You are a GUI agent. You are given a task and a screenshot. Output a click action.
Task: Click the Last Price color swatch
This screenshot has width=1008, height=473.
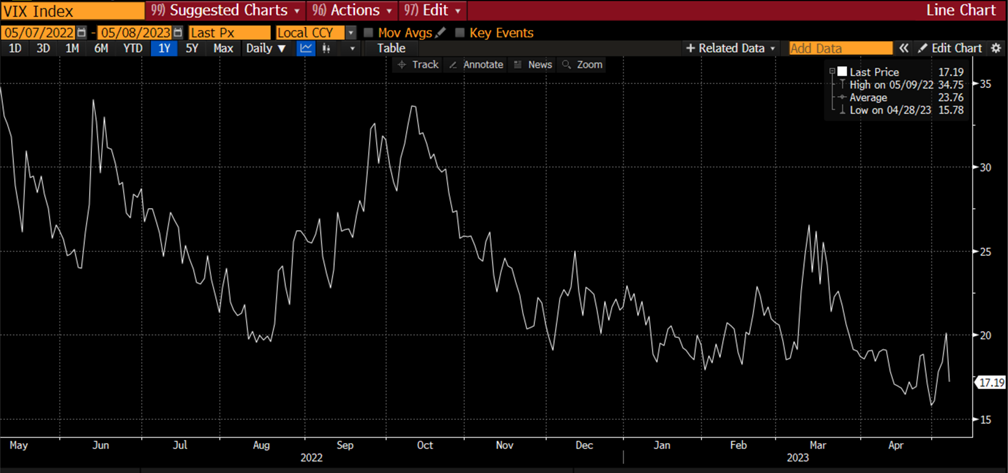[x=842, y=72]
